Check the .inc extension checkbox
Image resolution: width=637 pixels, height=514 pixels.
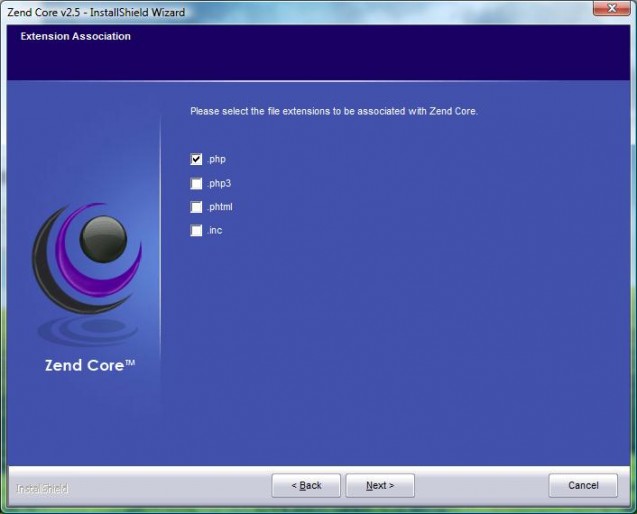click(196, 231)
